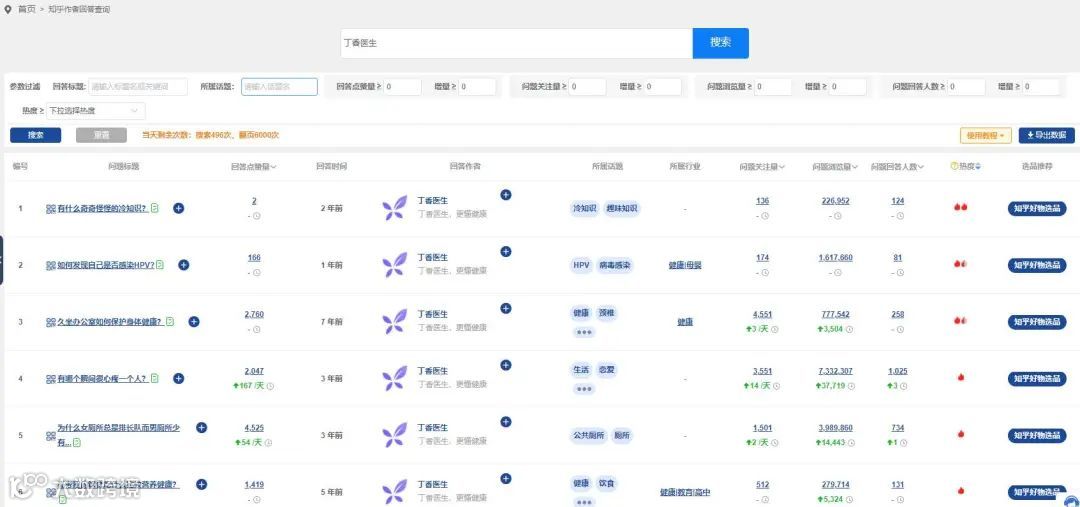The height and width of the screenshot is (507, 1080).
Task: Open question 久坐办公室如何保护身体健康?
Action: tap(110, 322)
